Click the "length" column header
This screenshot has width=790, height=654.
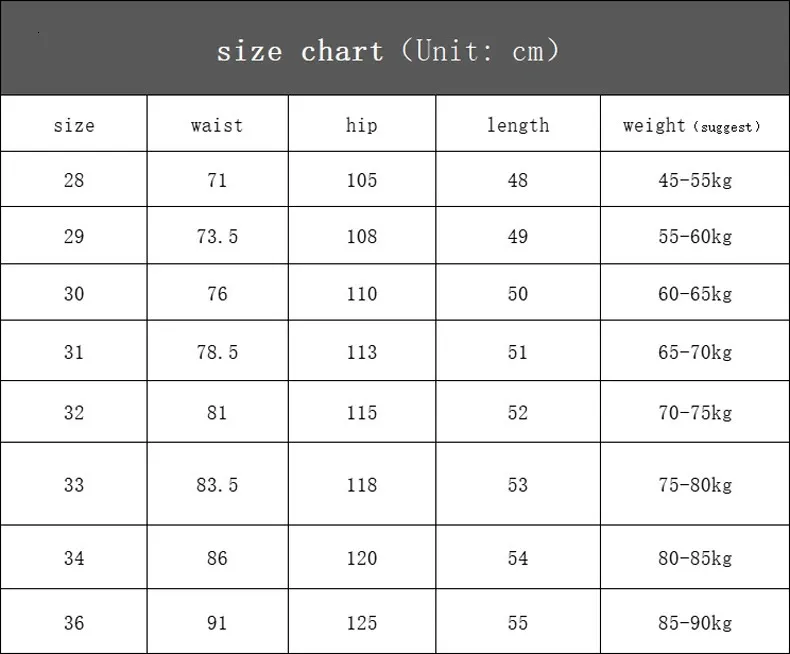(518, 126)
